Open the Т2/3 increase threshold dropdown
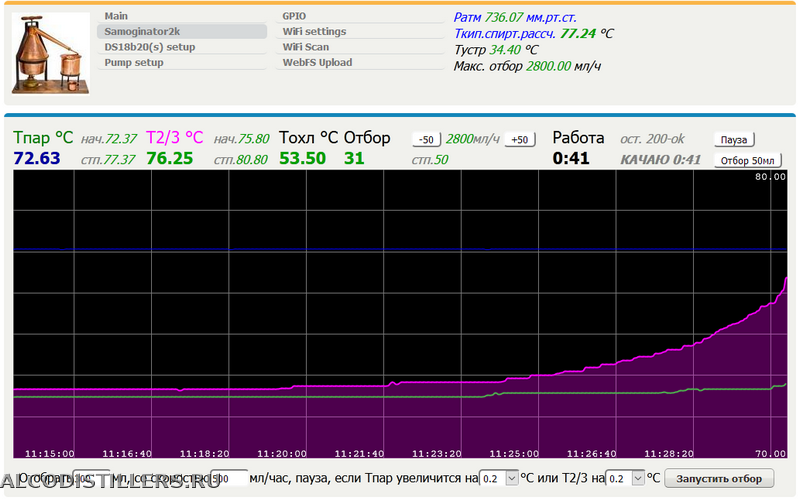This screenshot has height=501, width=800. tap(625, 478)
